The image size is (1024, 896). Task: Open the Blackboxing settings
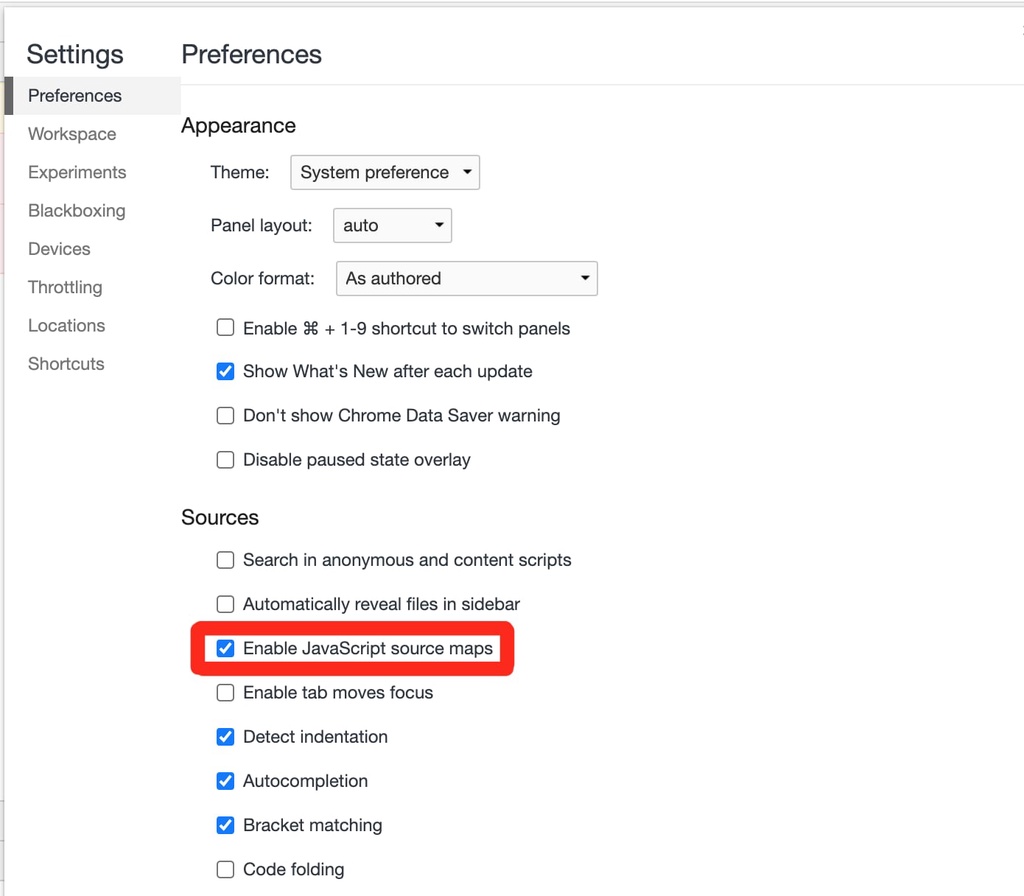pos(76,210)
